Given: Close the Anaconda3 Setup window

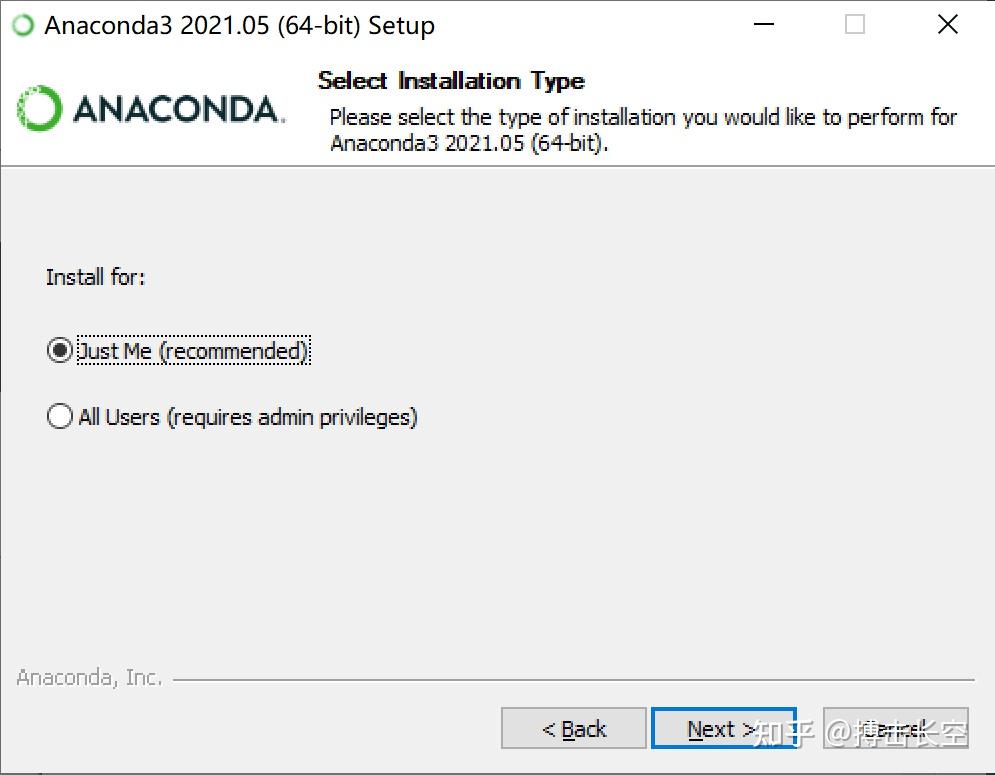Looking at the screenshot, I should (x=947, y=26).
